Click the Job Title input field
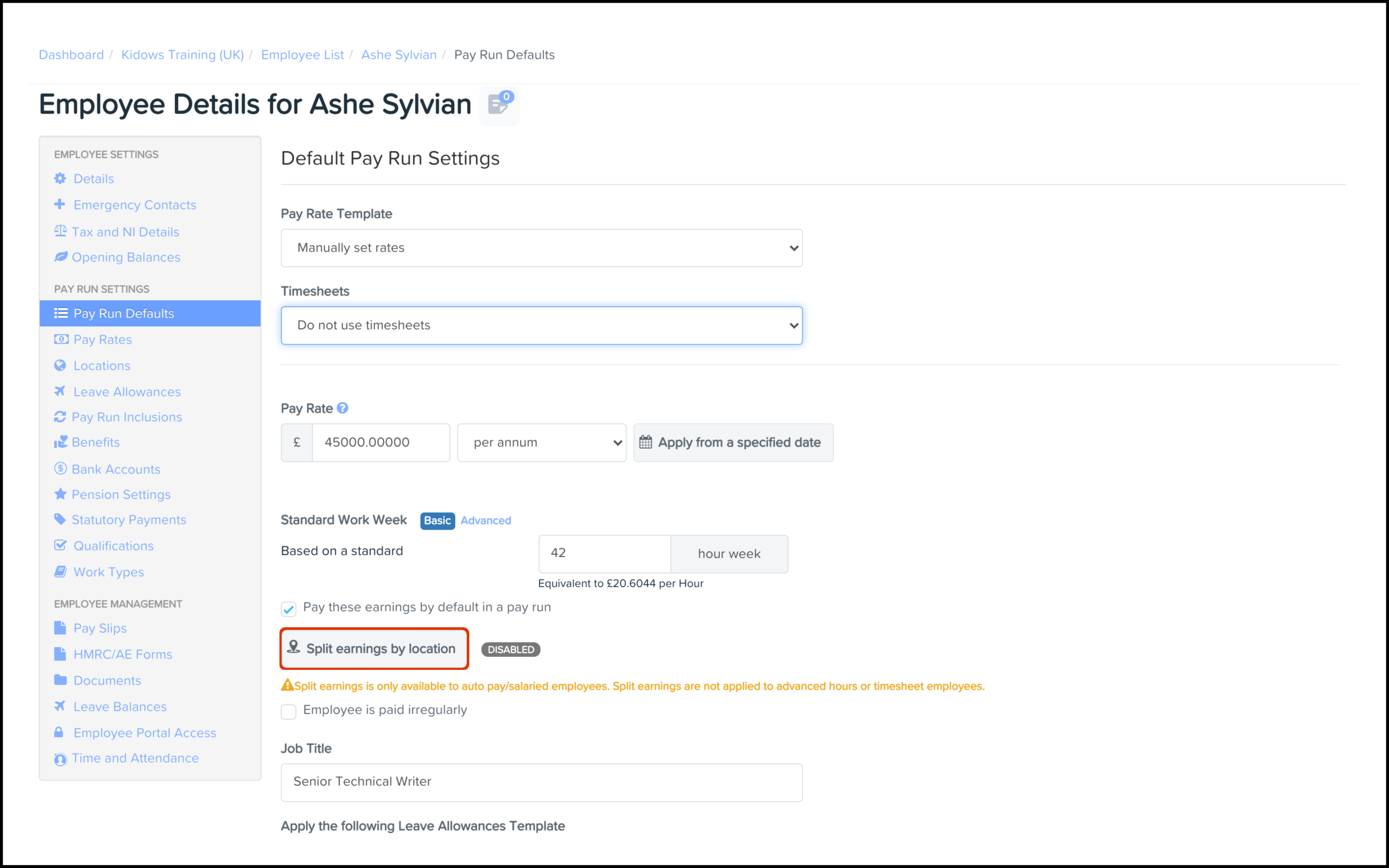This screenshot has height=868, width=1389. pyautogui.click(x=541, y=782)
